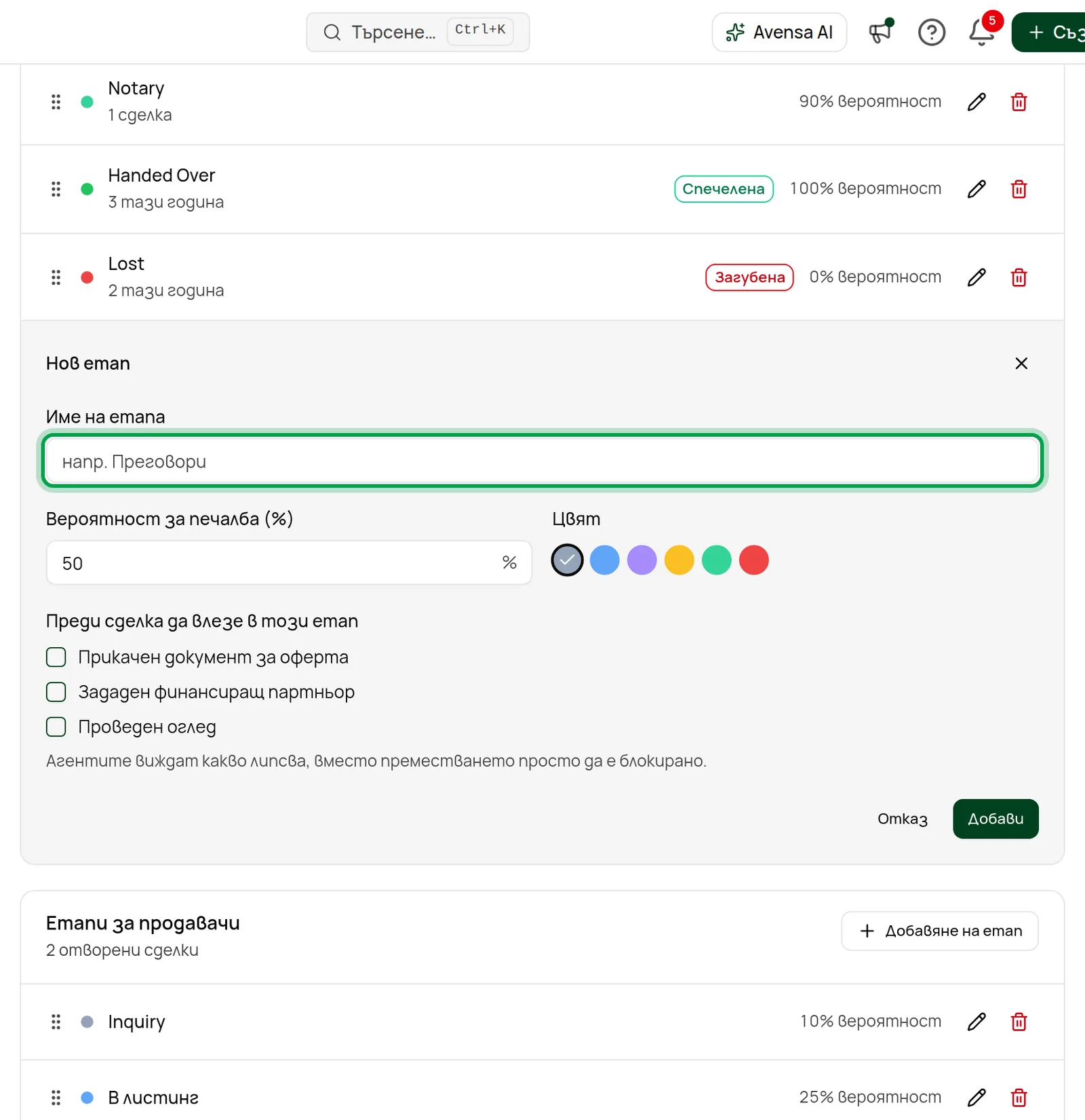Click the green create button in header
The height and width of the screenshot is (1120, 1085).
(x=1048, y=32)
